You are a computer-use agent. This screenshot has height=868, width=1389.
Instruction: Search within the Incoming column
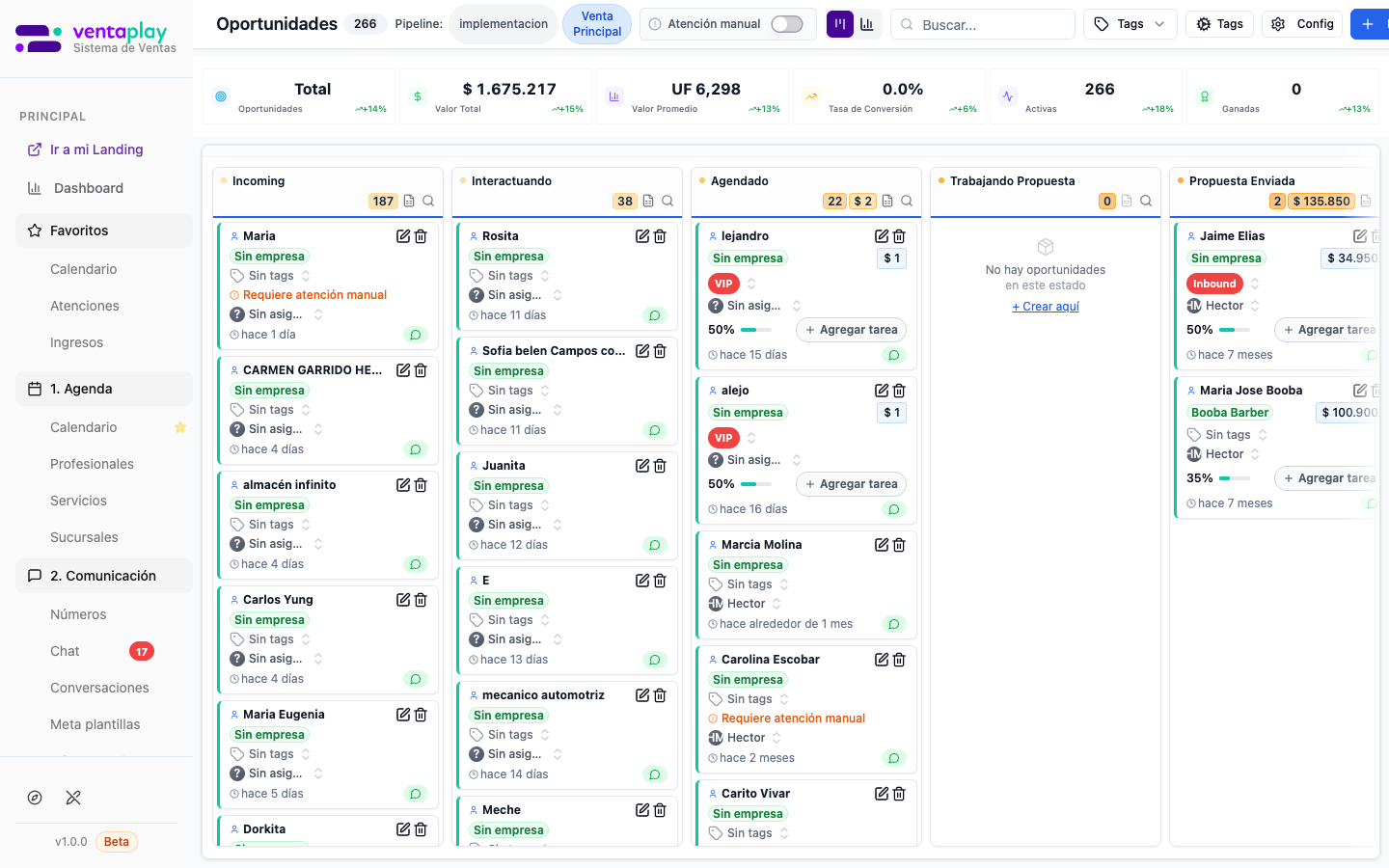point(428,202)
